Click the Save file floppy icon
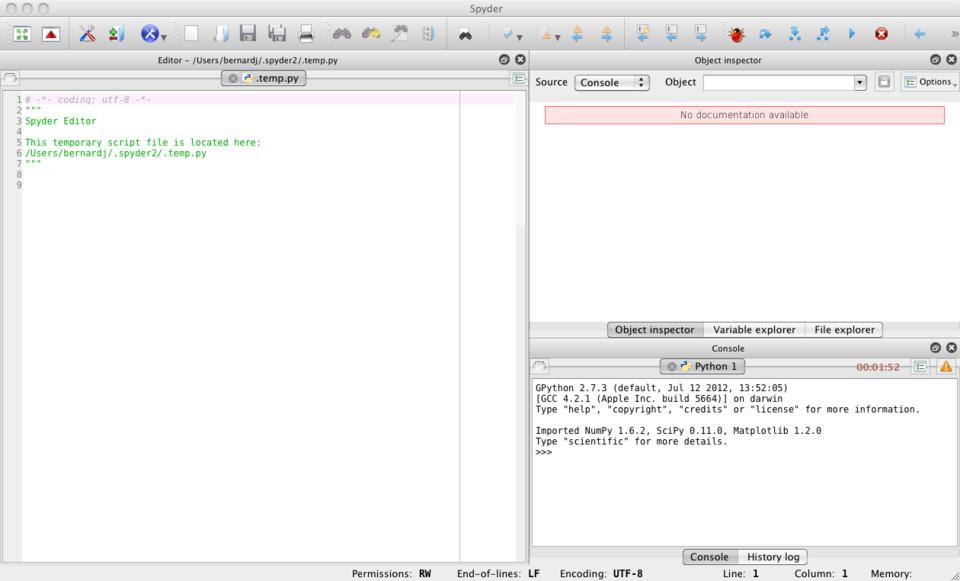This screenshot has height=581, width=960. pyautogui.click(x=249, y=33)
